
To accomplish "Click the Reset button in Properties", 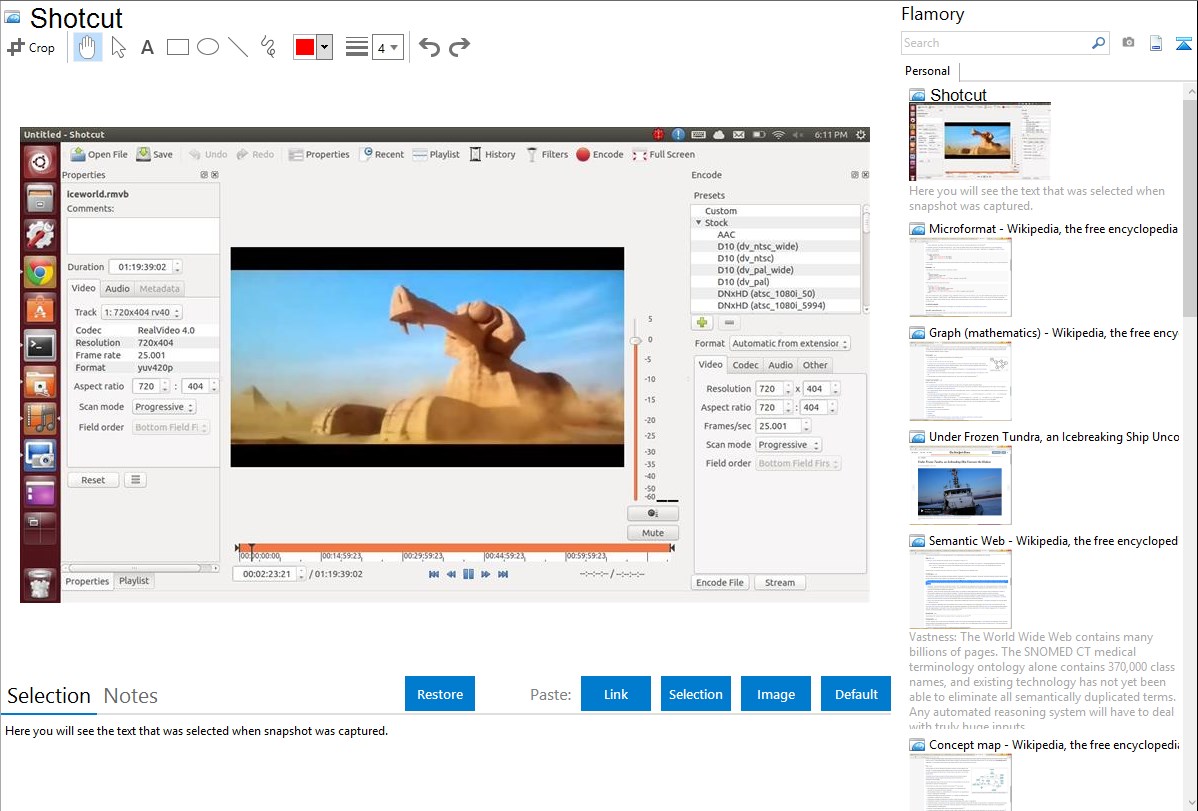I will [93, 480].
